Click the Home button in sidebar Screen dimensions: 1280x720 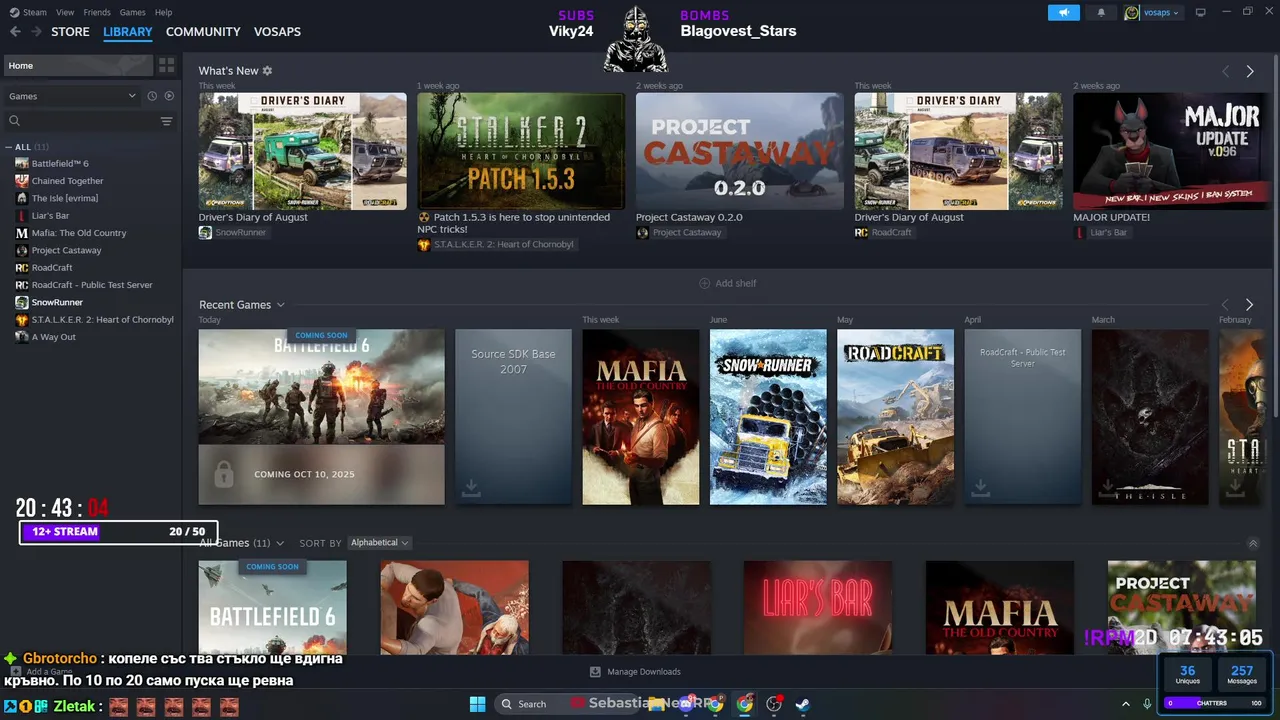click(x=77, y=65)
